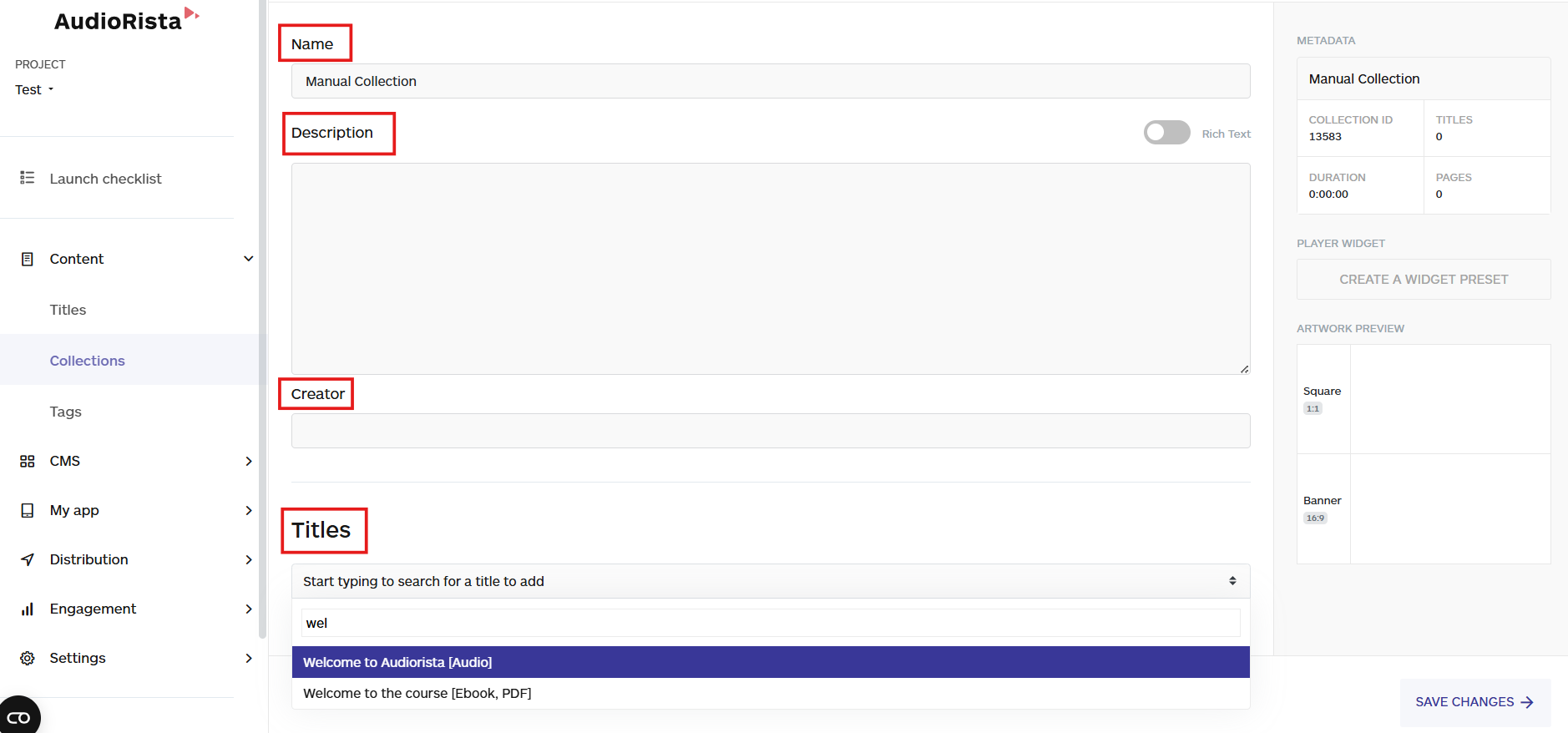This screenshot has width=1568, height=733.
Task: Click the arrow icon in Save Changes
Action: coord(1526,702)
